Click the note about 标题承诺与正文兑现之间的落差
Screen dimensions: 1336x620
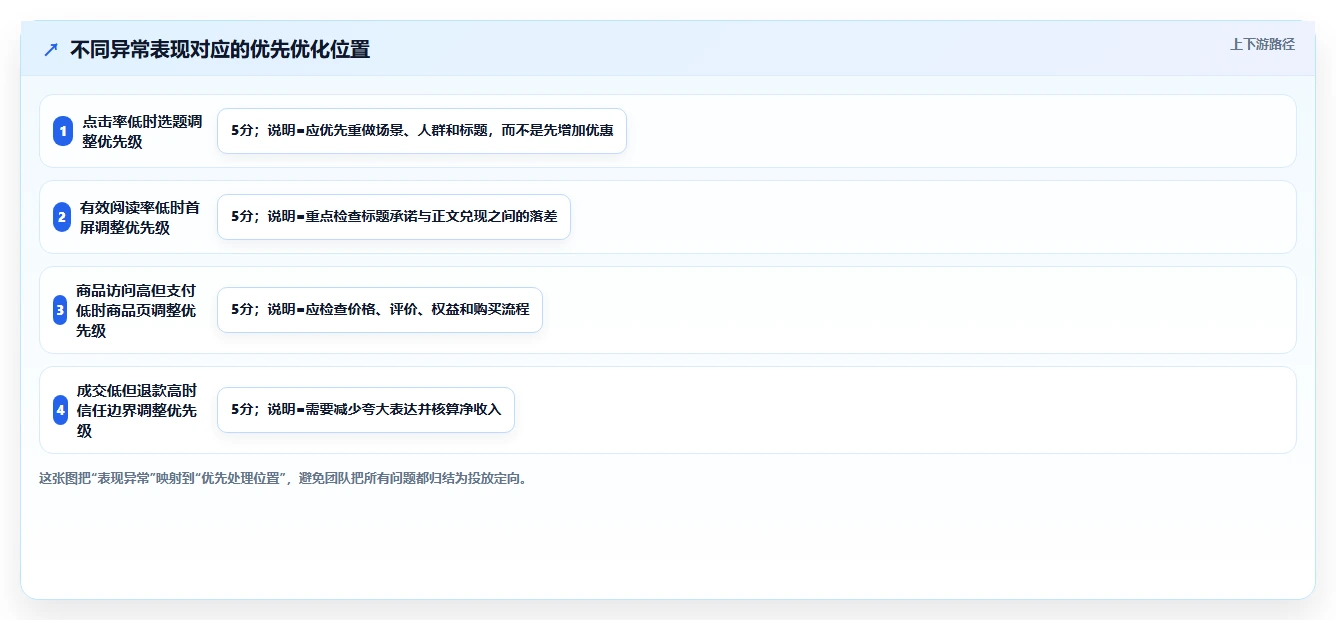(x=394, y=217)
